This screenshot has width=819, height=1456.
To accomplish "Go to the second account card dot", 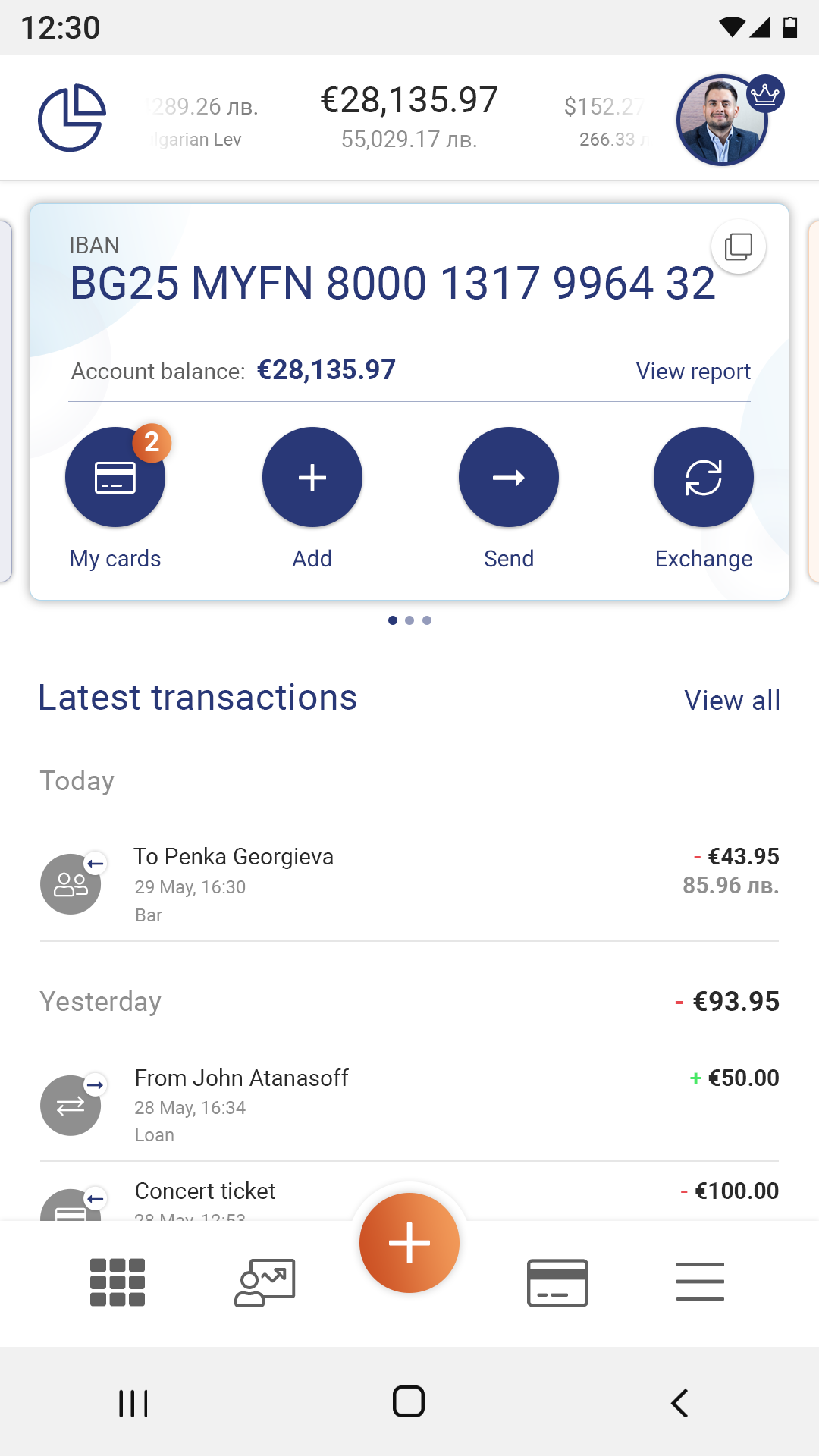I will [409, 620].
